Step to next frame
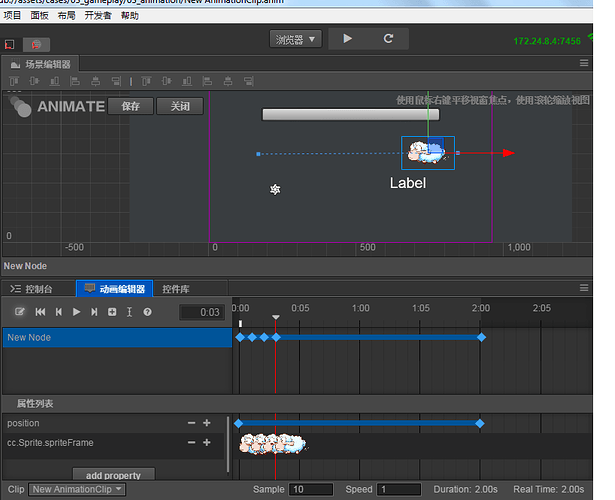This screenshot has height=500, width=615. pyautogui.click(x=94, y=312)
